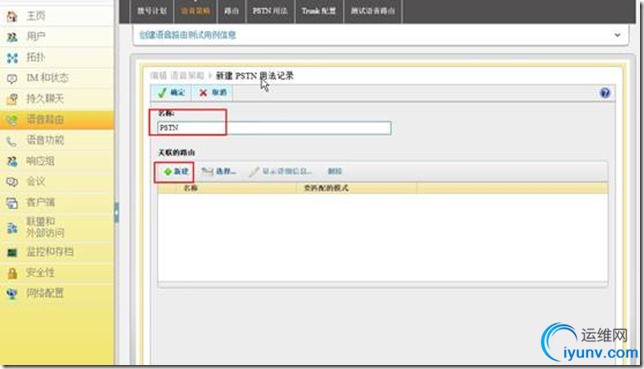Screen dimensions: 644x369
Task: Click the 编辑 语音策略 breadcrumb
Action: [177, 76]
